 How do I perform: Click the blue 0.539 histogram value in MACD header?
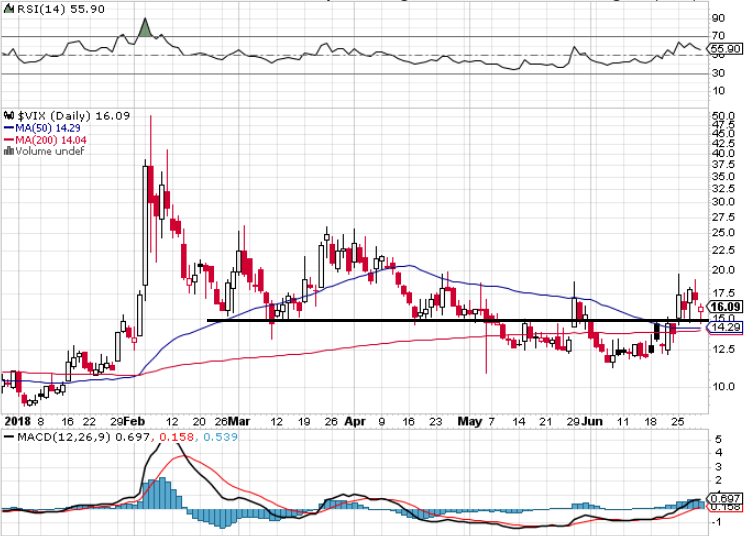220,437
